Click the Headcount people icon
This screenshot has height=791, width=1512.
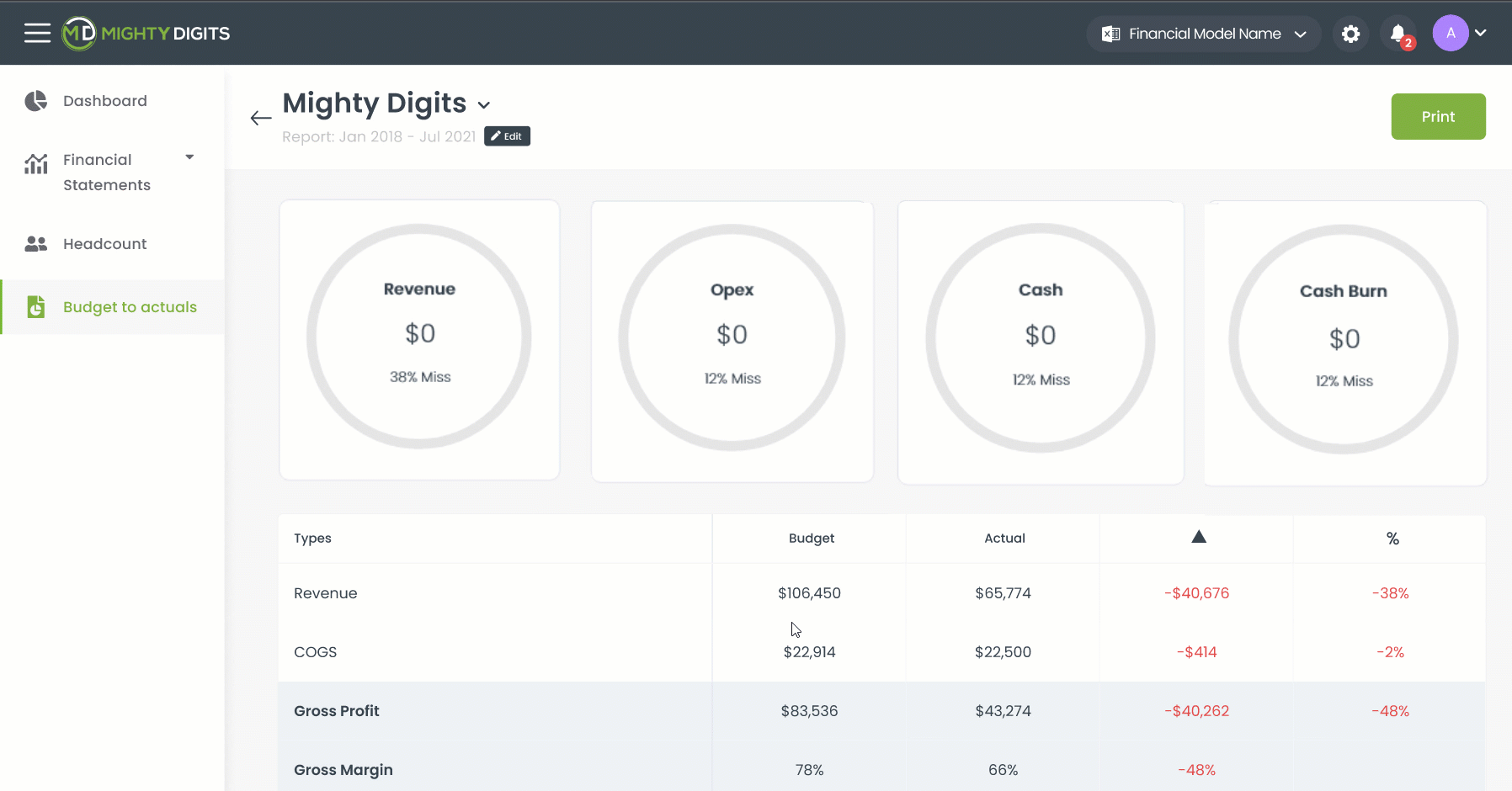pyautogui.click(x=36, y=244)
